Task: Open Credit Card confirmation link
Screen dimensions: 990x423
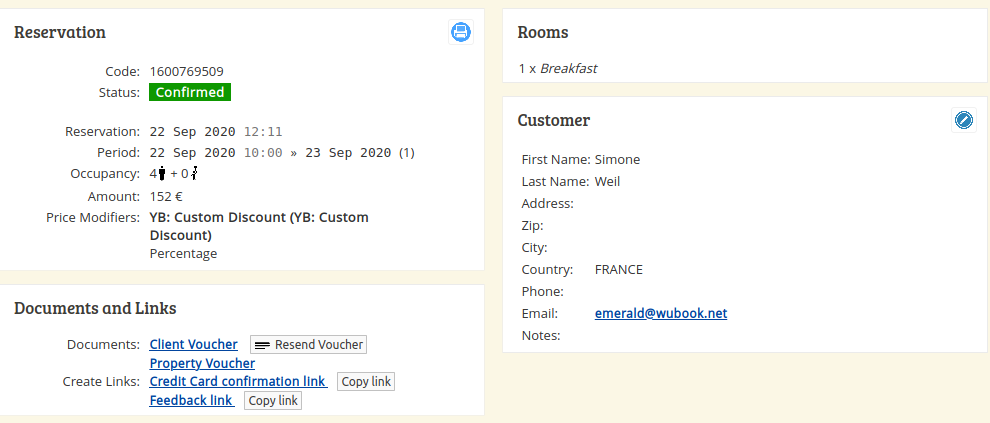Action: click(x=238, y=381)
